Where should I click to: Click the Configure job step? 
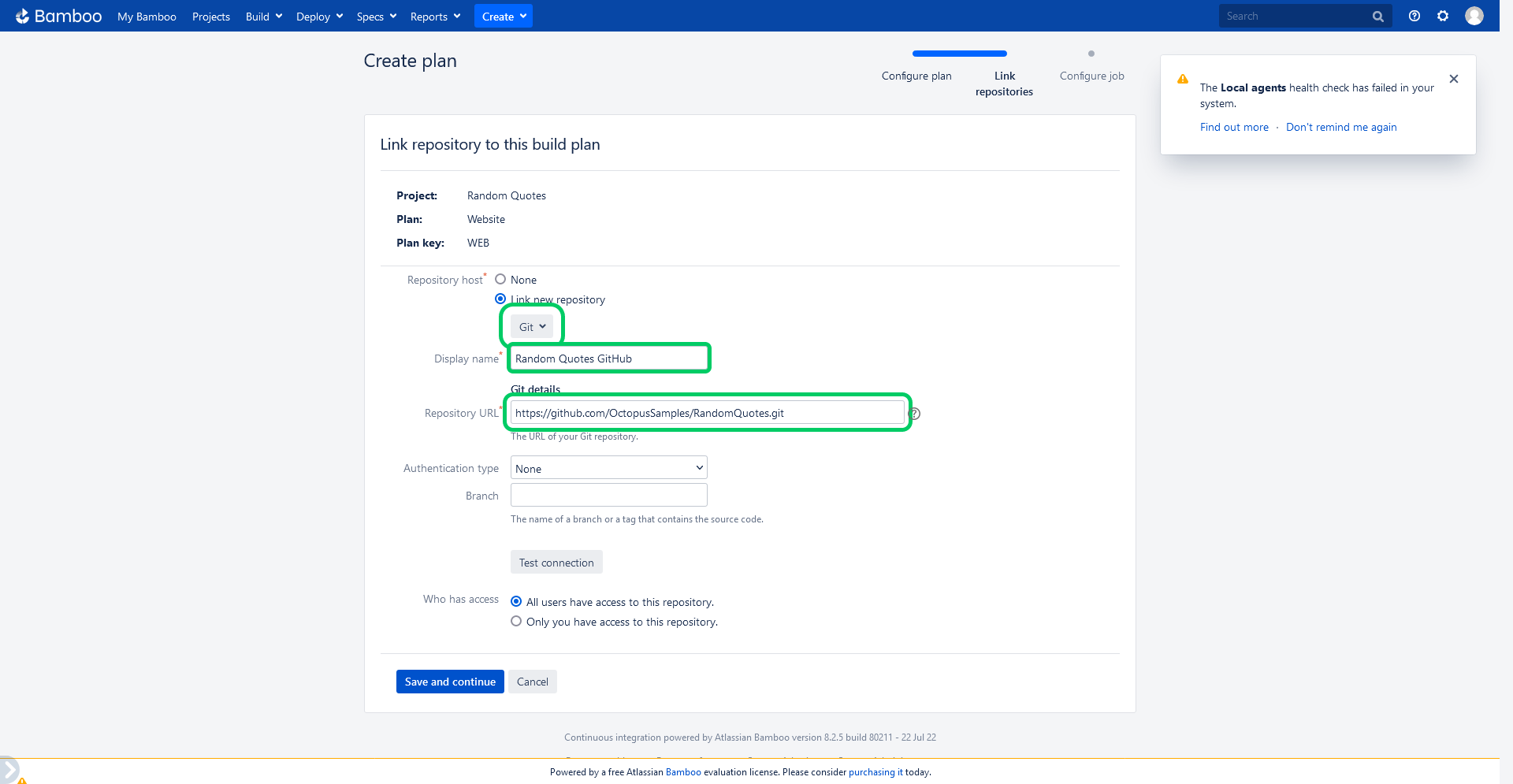pos(1091,76)
